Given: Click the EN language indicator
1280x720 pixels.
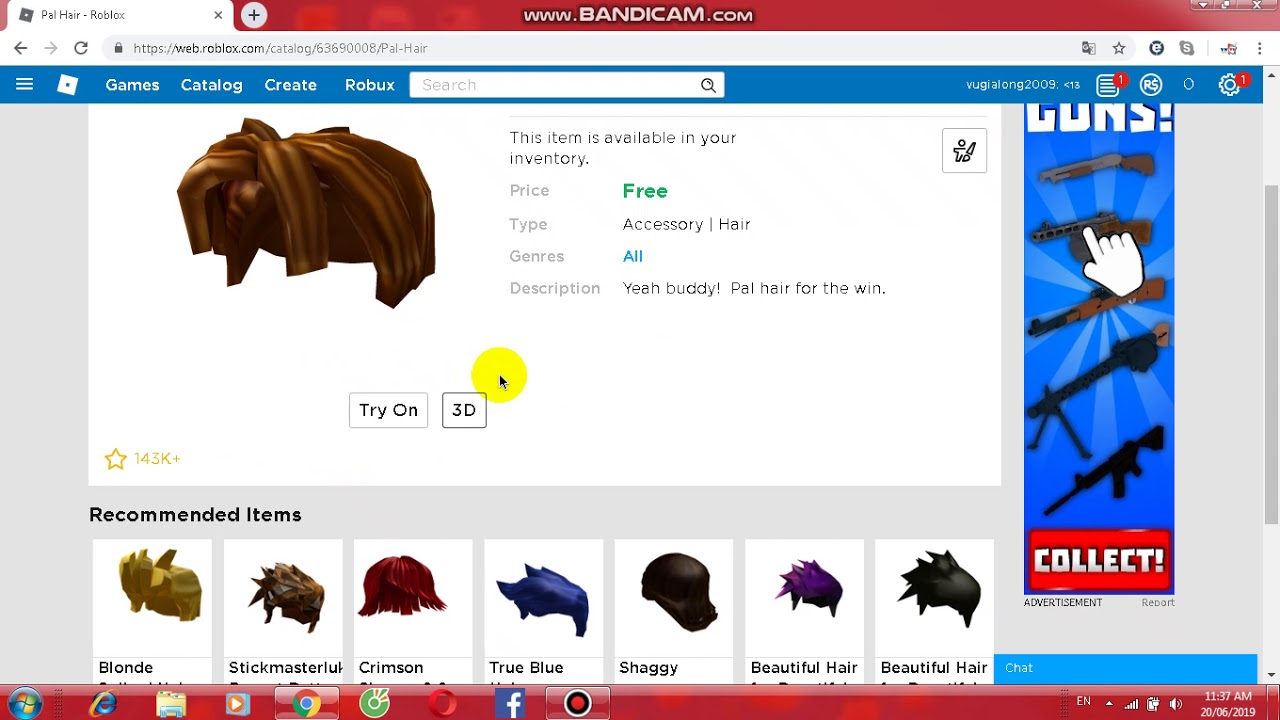Looking at the screenshot, I should coord(1083,702).
